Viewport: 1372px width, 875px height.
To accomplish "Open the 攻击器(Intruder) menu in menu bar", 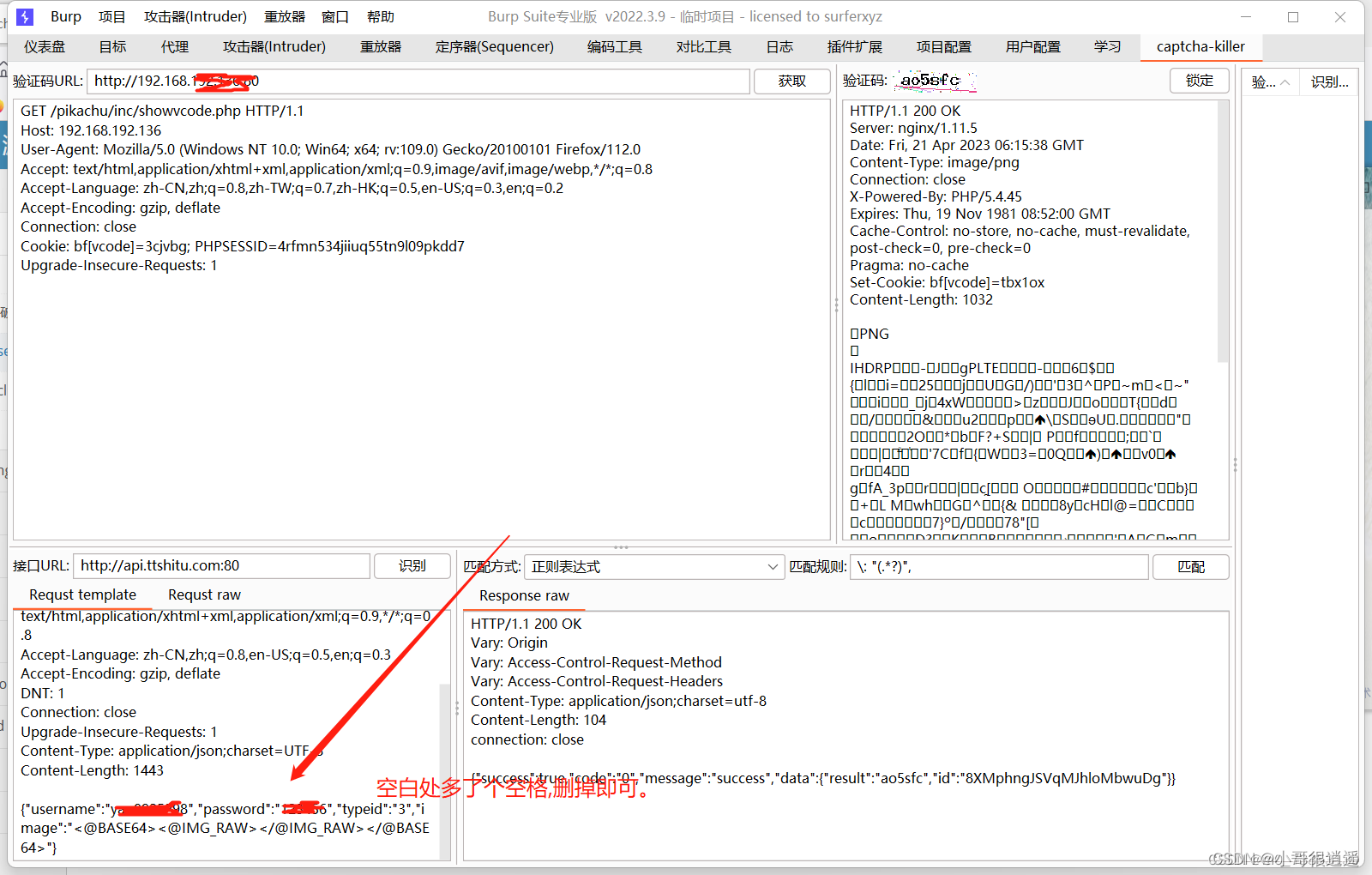I will [196, 16].
